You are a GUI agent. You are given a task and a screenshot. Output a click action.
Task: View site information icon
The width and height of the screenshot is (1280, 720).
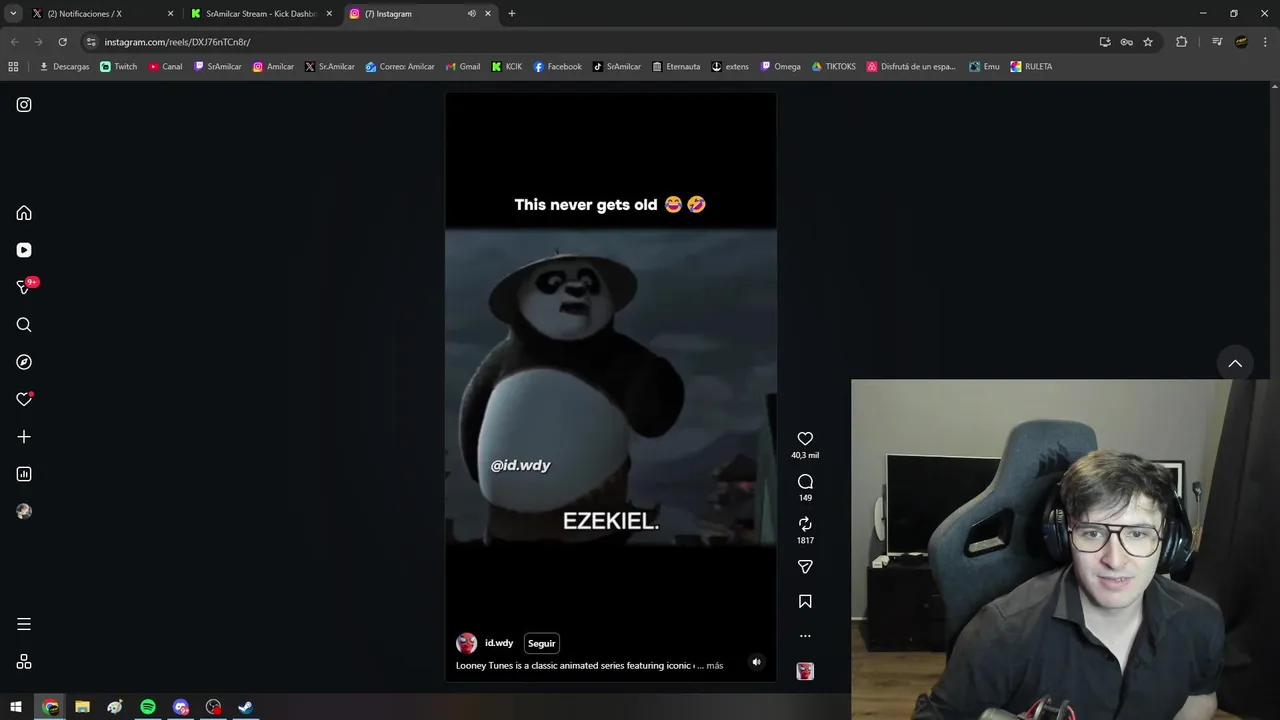91,42
